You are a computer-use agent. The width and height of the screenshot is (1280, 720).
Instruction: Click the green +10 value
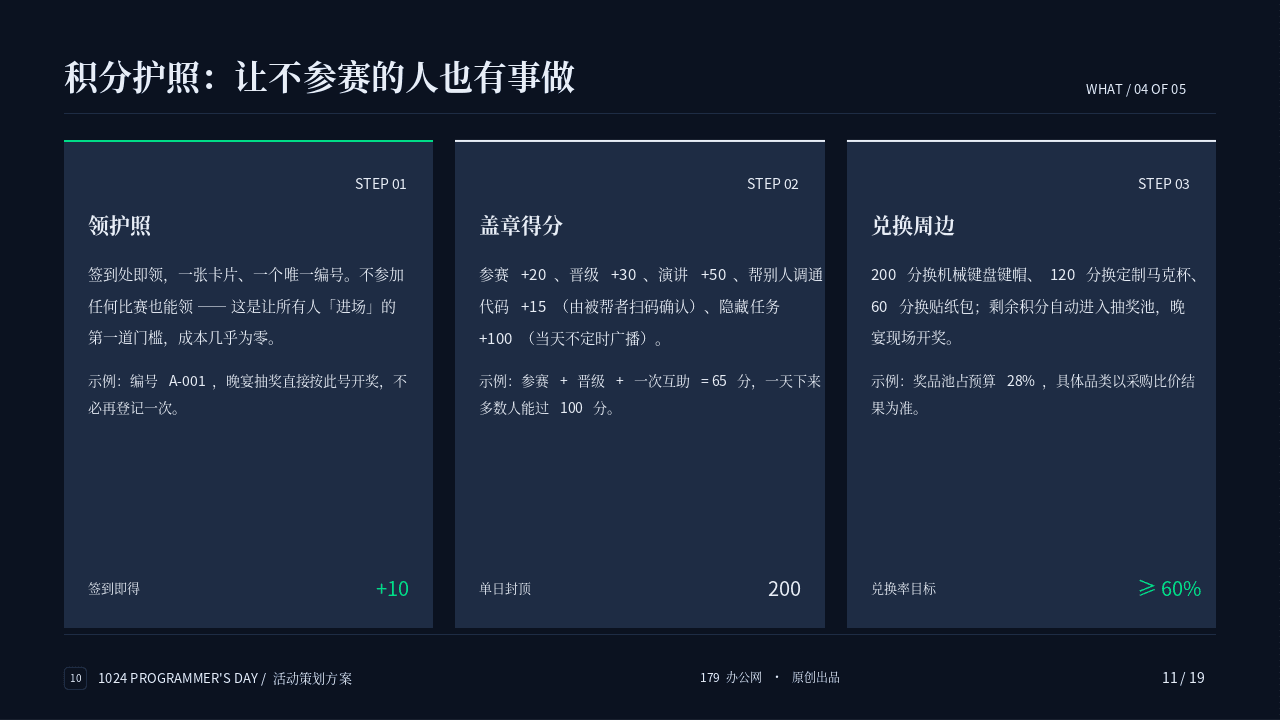392,589
